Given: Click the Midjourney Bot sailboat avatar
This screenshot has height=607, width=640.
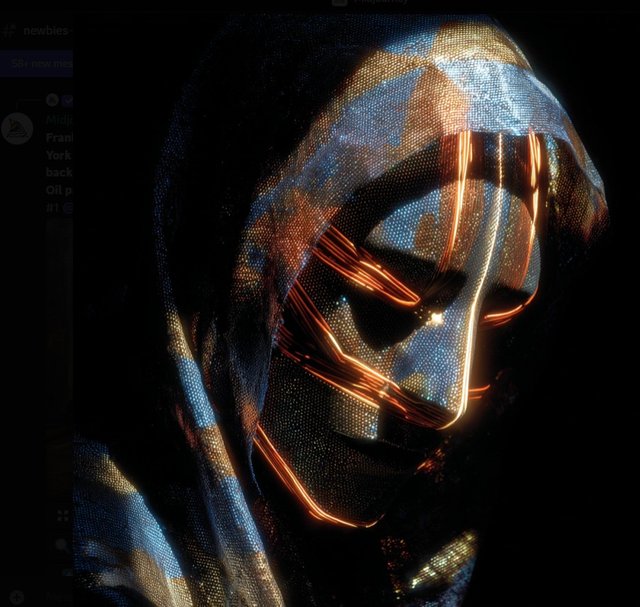Looking at the screenshot, I should [x=17, y=129].
